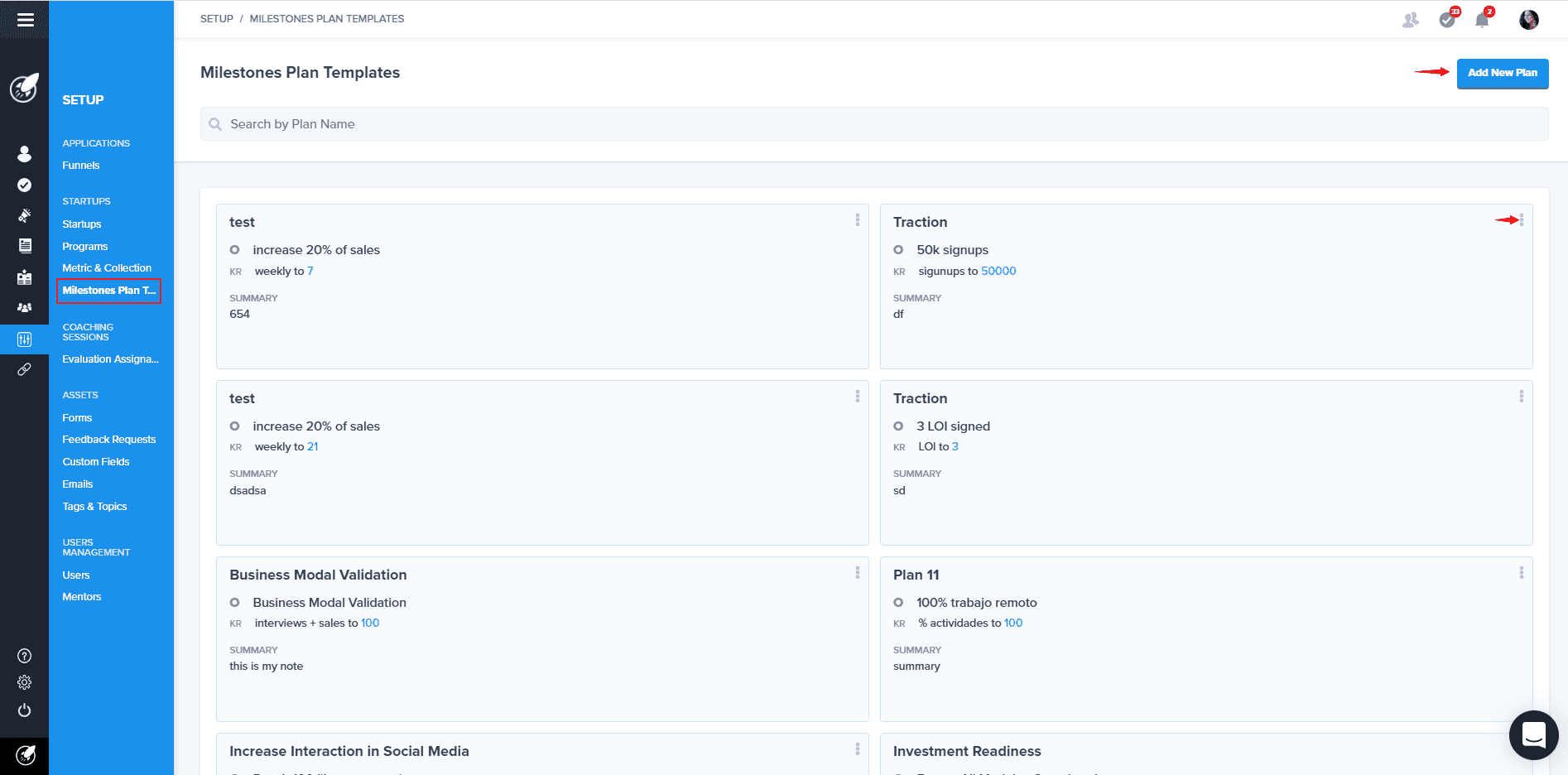Image resolution: width=1568 pixels, height=775 pixels.
Task: Click the interviews + sales 100 value
Action: tap(370, 623)
